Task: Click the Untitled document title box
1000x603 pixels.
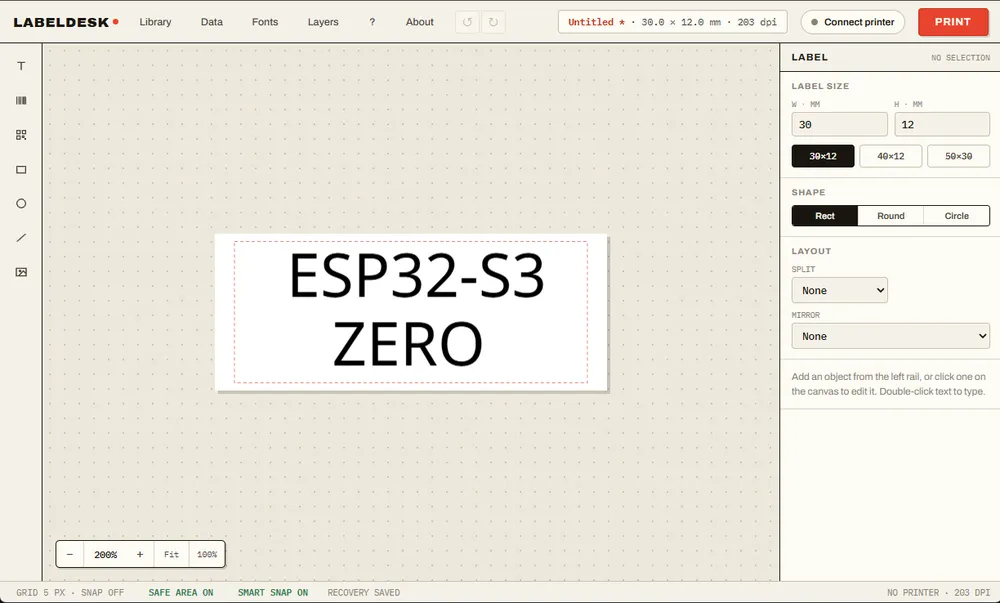Action: click(672, 22)
